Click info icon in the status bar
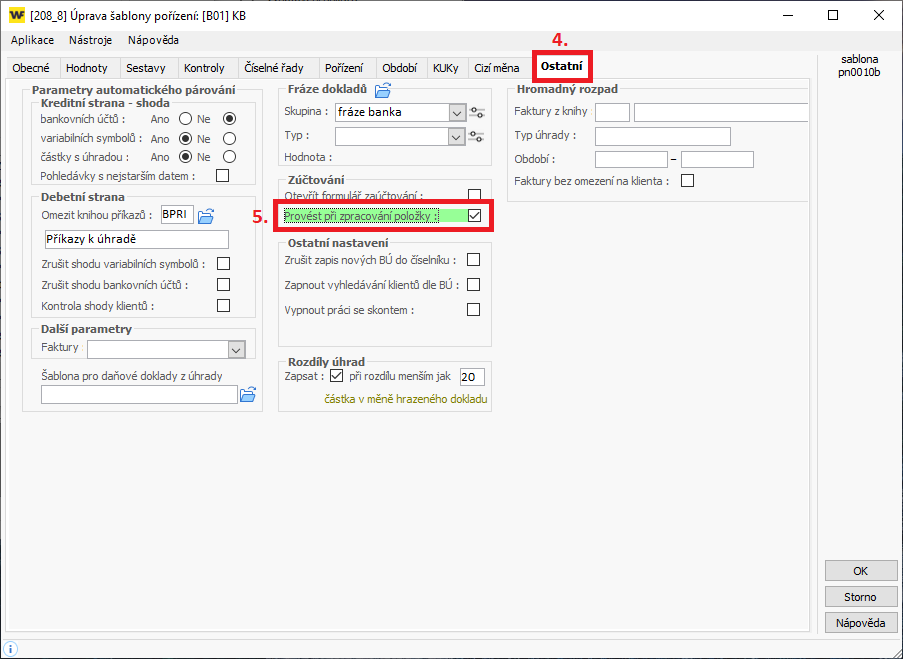 pos(11,649)
